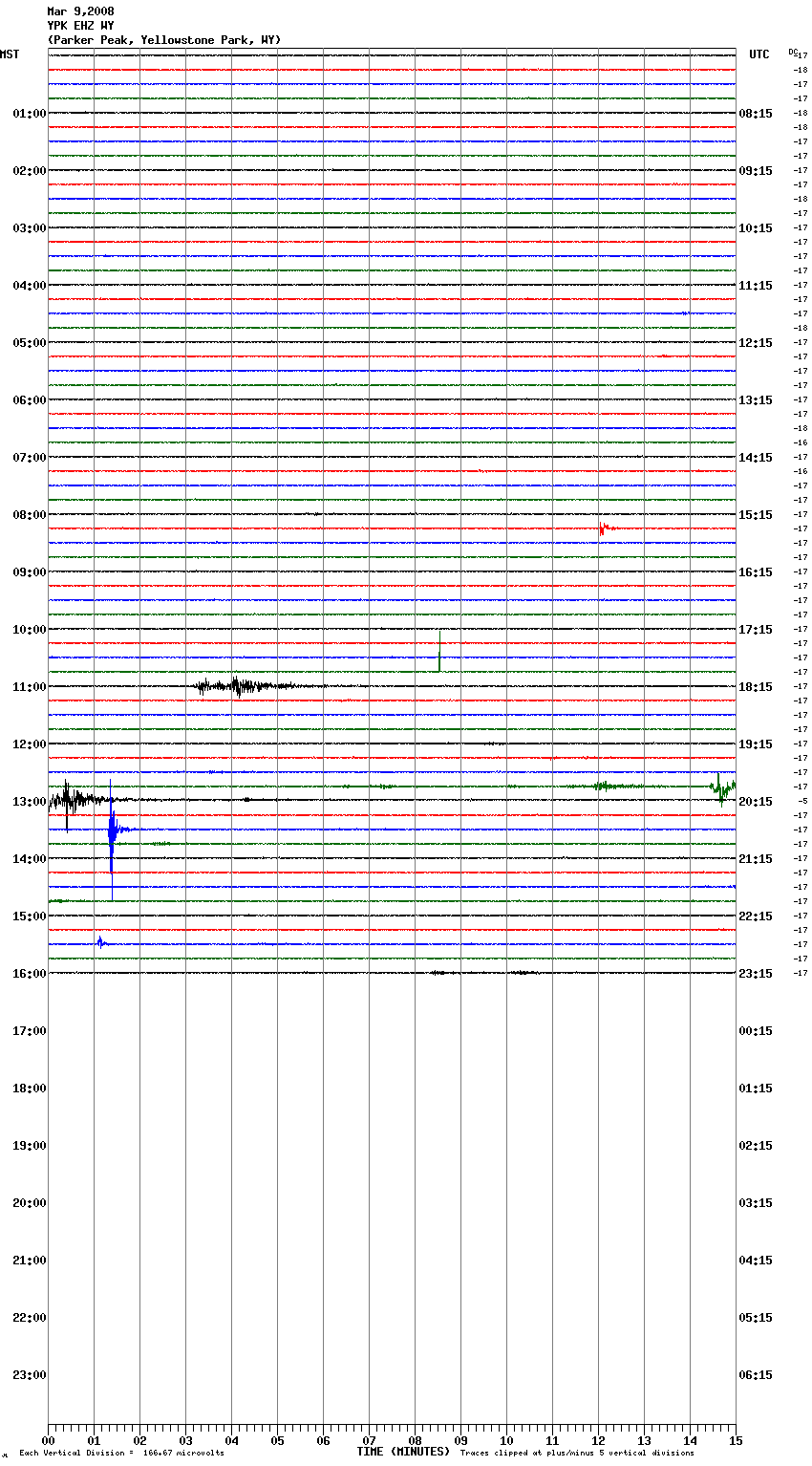Viewport: 812px width, 1466px height.
Task: Click the "-5" DC value beside 20:15
Action: pos(802,801)
